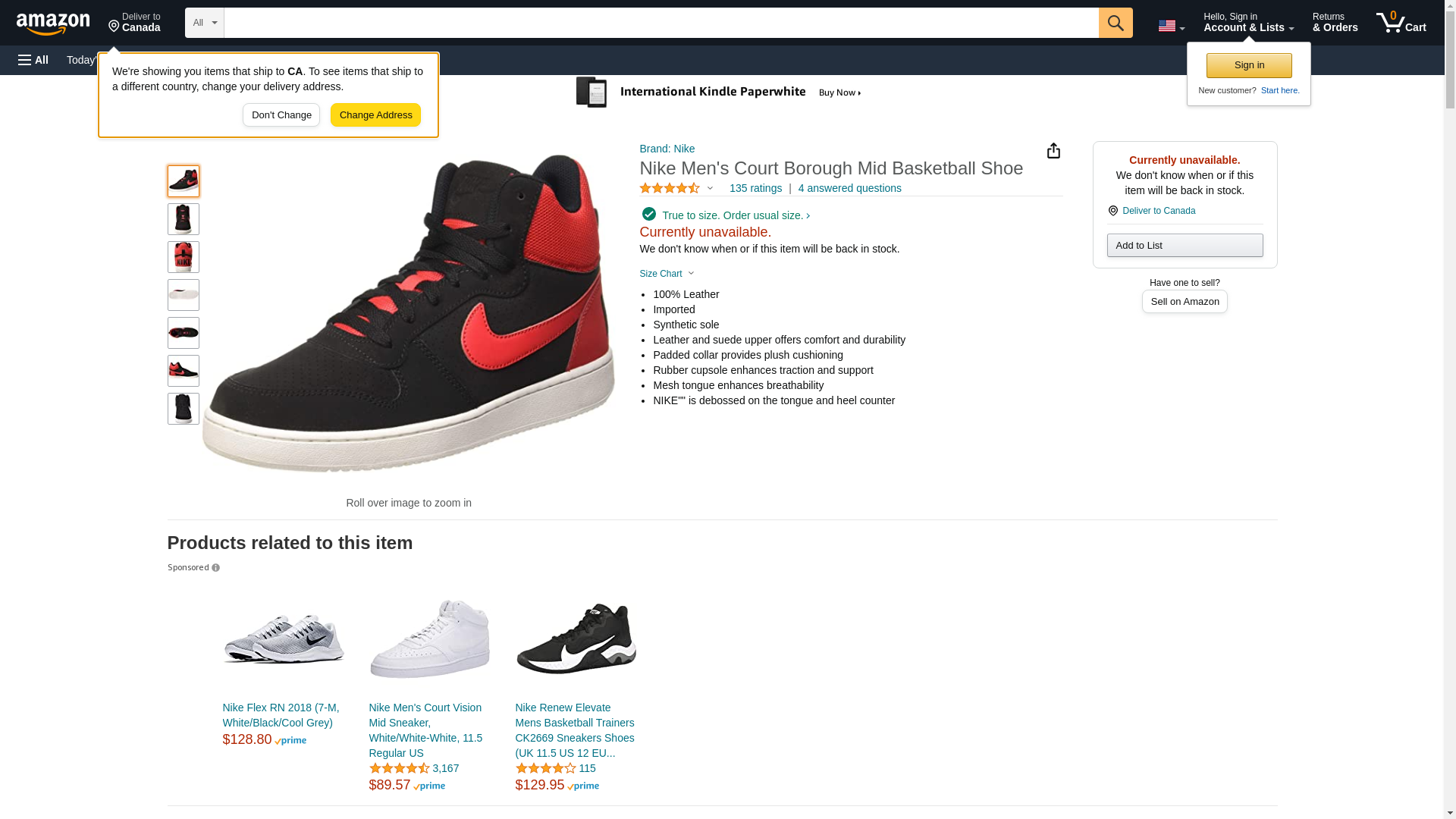Expand the search category All dropdown

[x=204, y=23]
